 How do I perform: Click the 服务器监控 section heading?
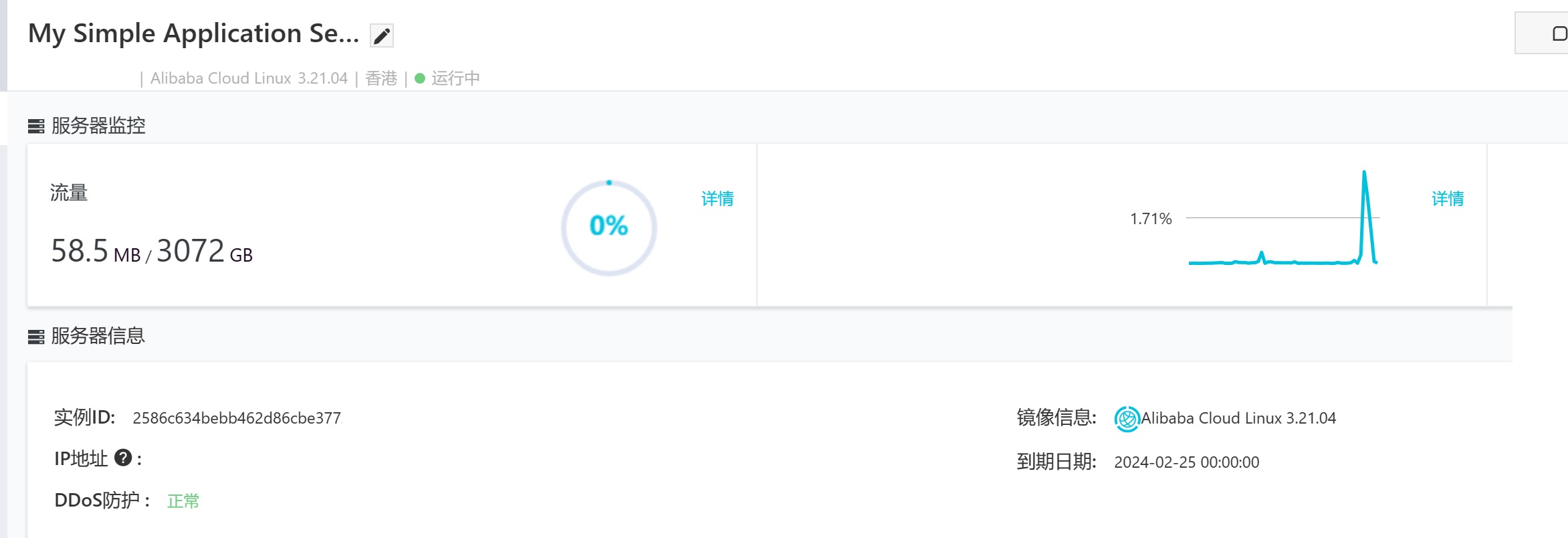[x=98, y=126]
